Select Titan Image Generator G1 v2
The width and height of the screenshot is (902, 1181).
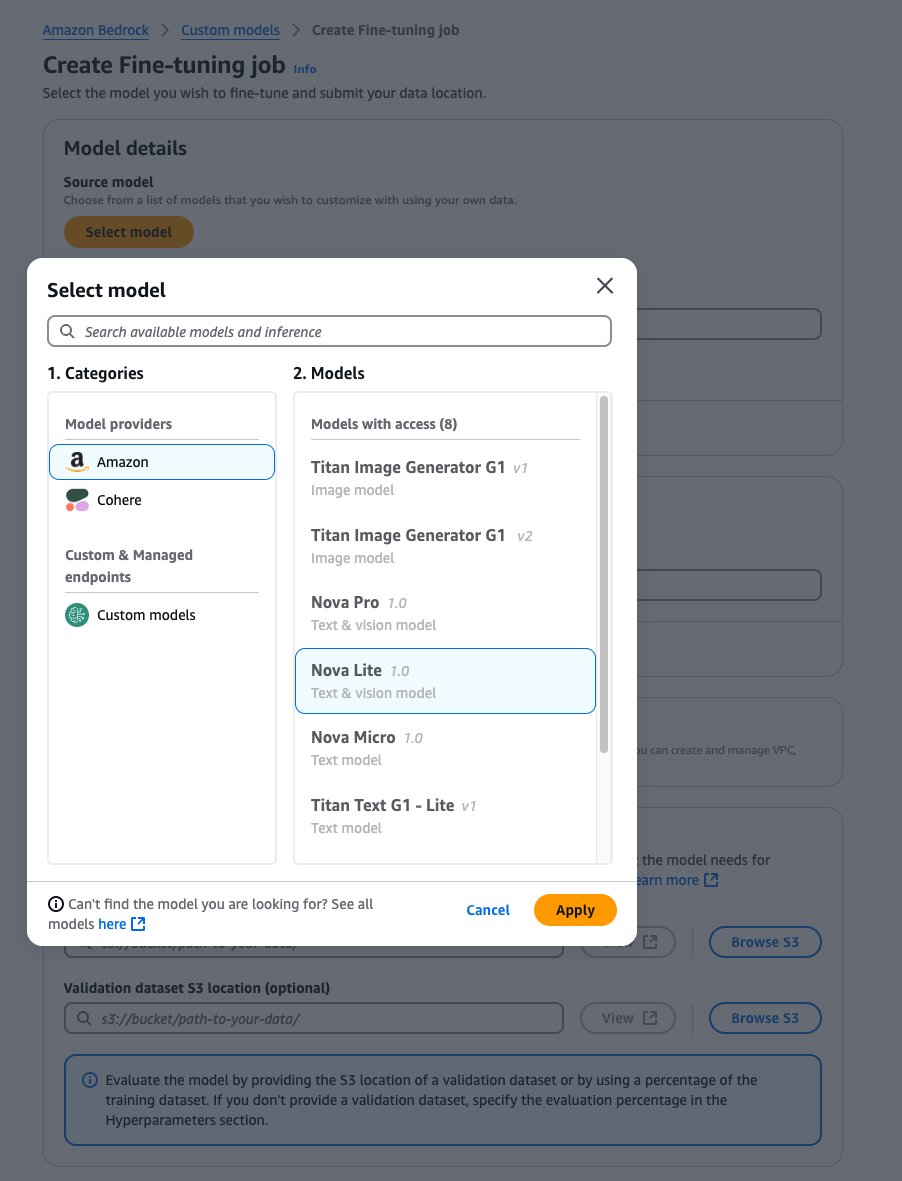pos(445,546)
